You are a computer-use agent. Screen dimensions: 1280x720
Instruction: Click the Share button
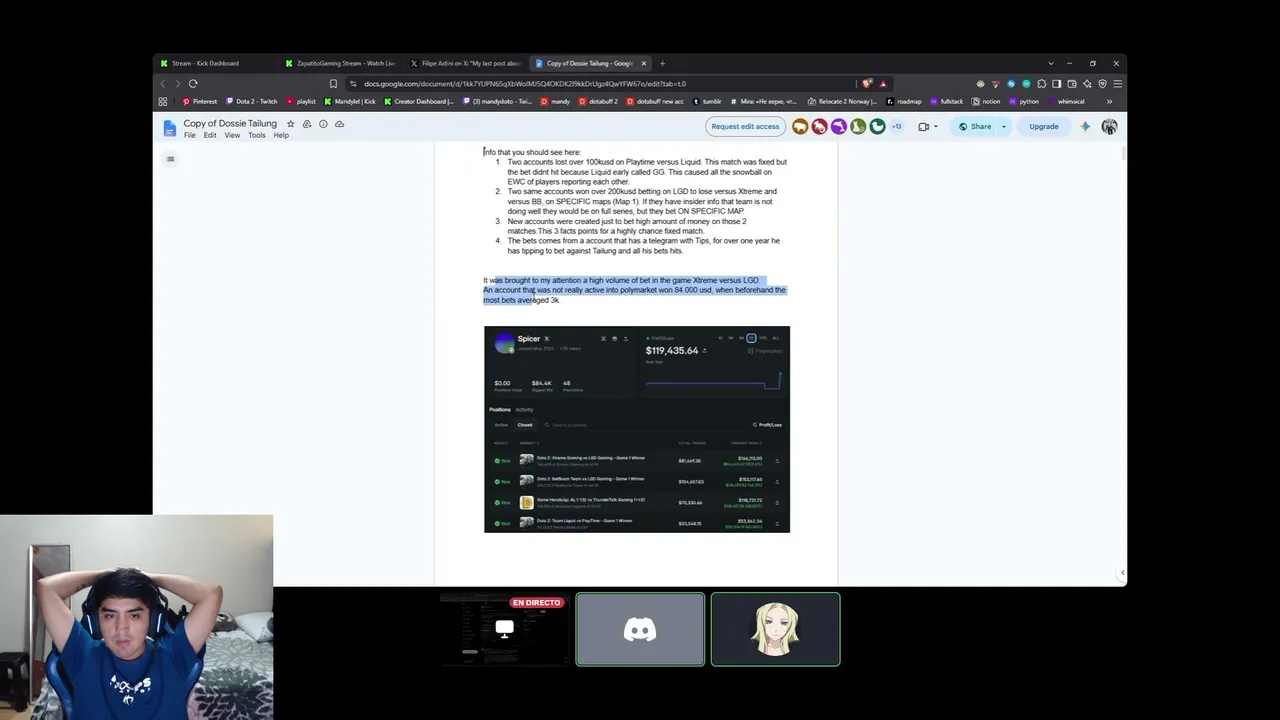pyautogui.click(x=975, y=127)
